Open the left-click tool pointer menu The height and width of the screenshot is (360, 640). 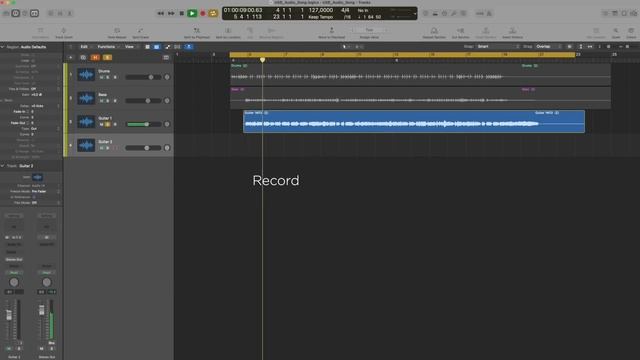pyautogui.click(x=346, y=47)
